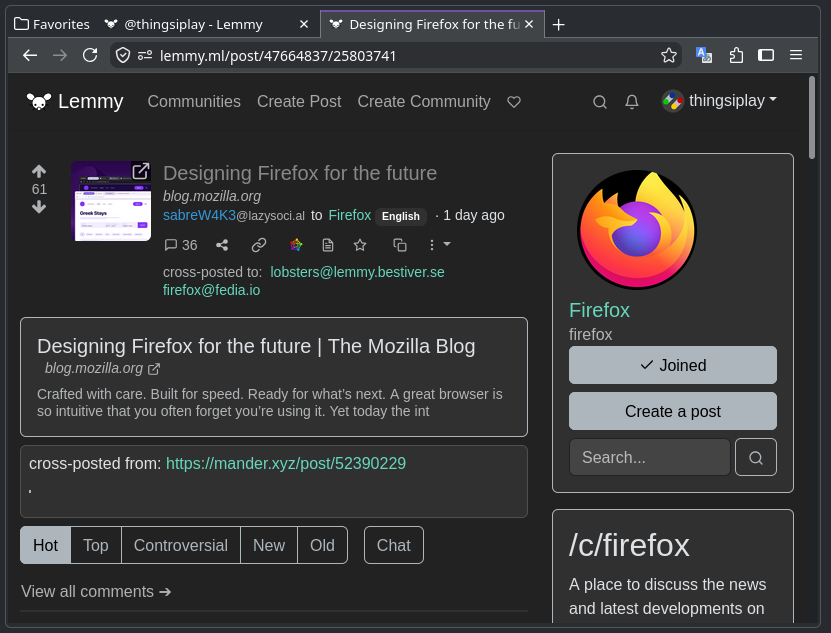Open blog.mozilla.org link in preview card
The height and width of the screenshot is (633, 831).
click(x=102, y=368)
